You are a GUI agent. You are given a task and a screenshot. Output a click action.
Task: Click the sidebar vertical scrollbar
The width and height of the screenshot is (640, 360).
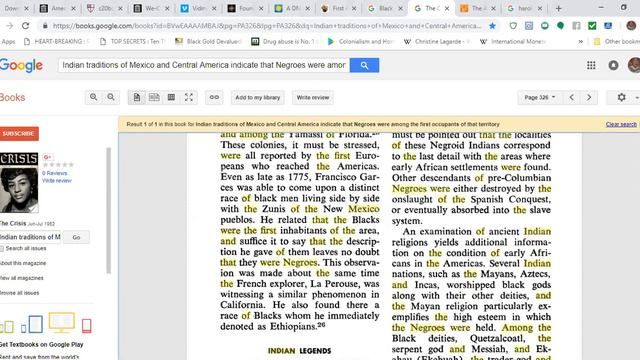coord(109,210)
